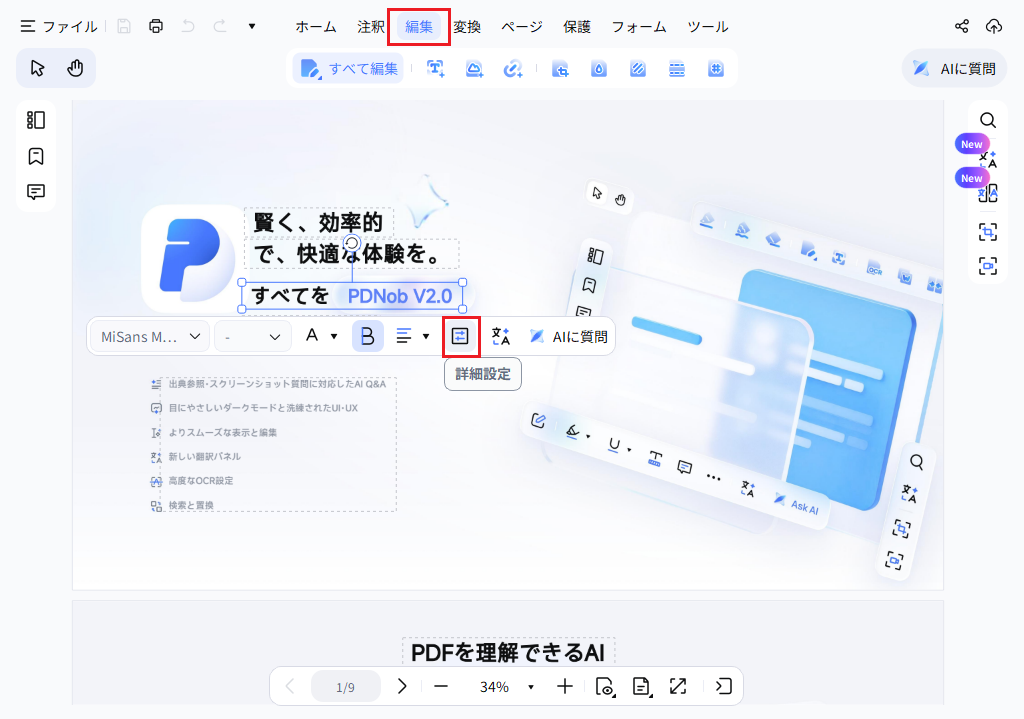The height and width of the screenshot is (719, 1024).
Task: Toggle the すべて編集 button
Action: coord(348,69)
